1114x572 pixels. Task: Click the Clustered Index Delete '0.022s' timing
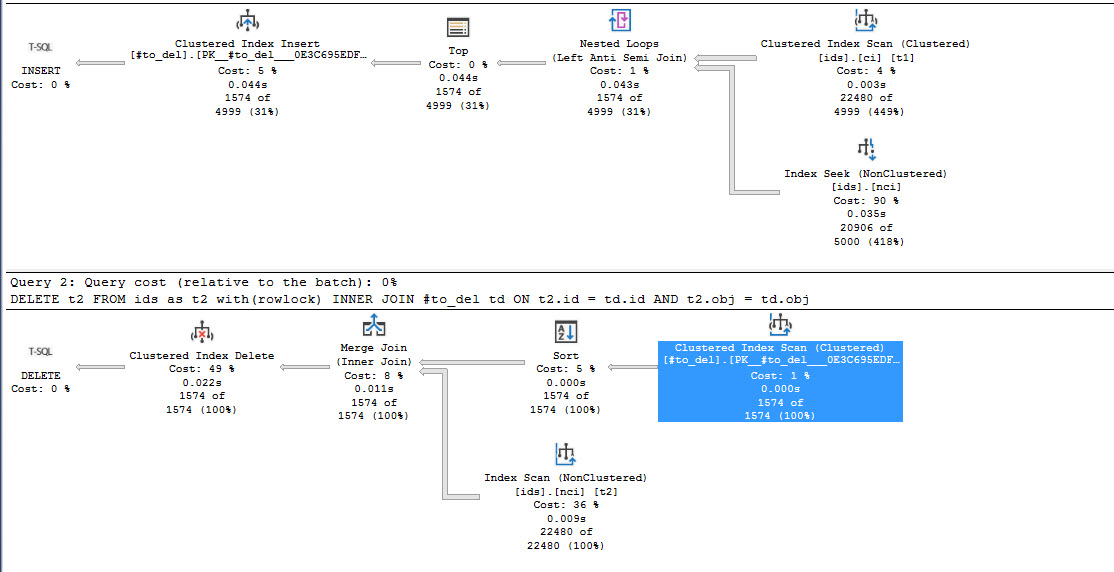[202, 382]
